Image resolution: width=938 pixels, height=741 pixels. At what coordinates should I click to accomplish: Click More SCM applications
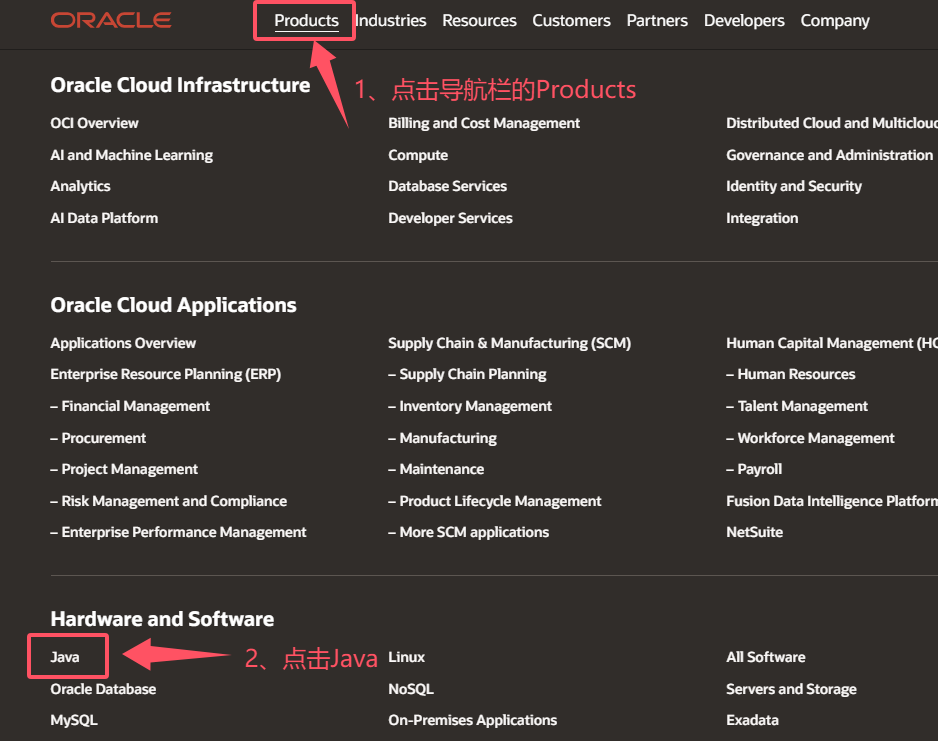(468, 532)
